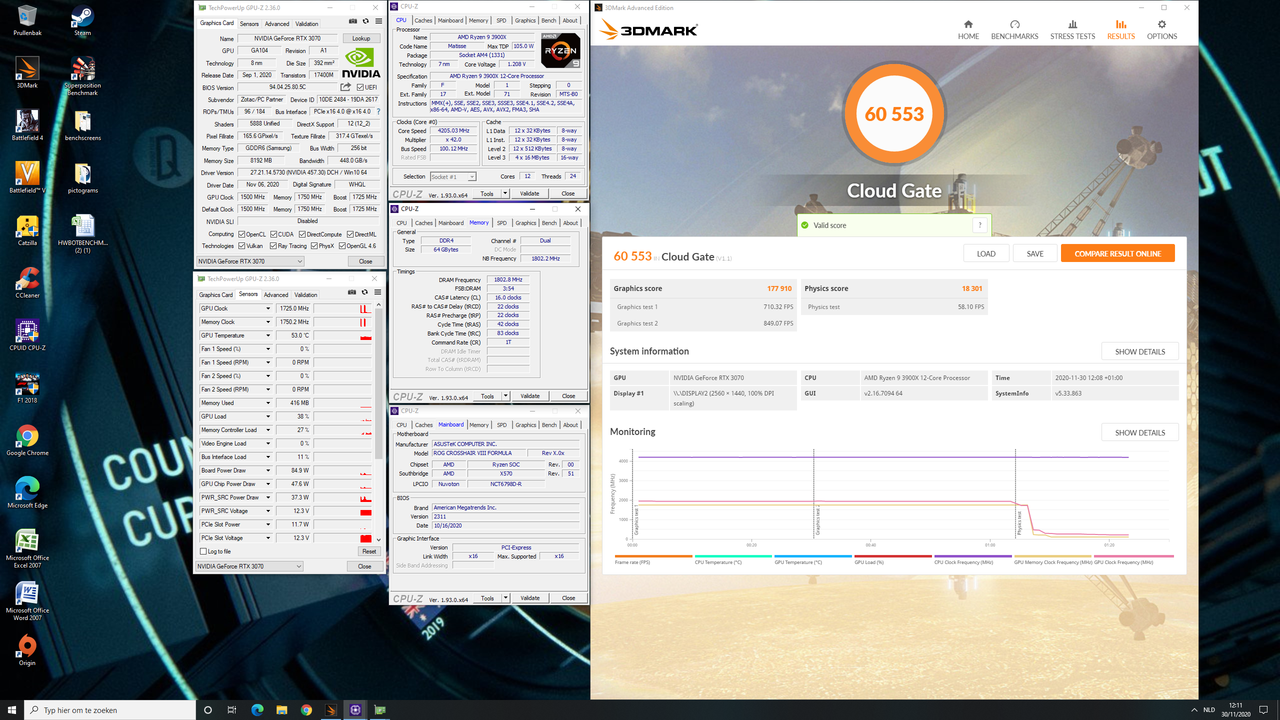Open OPTIONS gear in 3DMark
The width and height of the screenshot is (1280, 720).
(1161, 30)
